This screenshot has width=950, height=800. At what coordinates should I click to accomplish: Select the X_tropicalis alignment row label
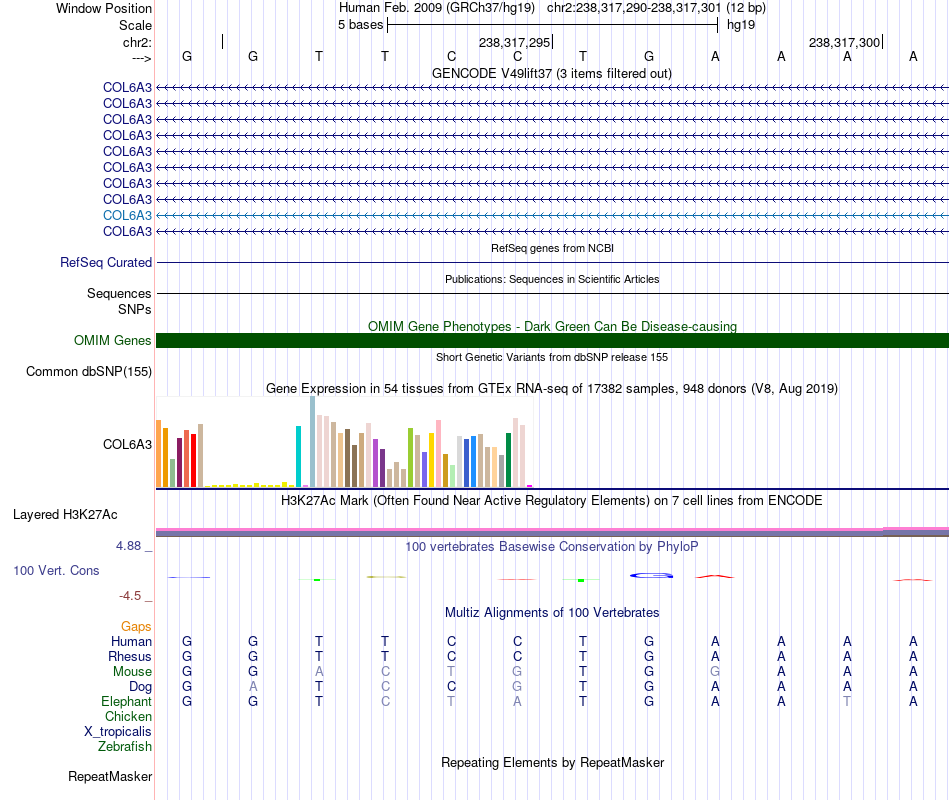(x=118, y=732)
